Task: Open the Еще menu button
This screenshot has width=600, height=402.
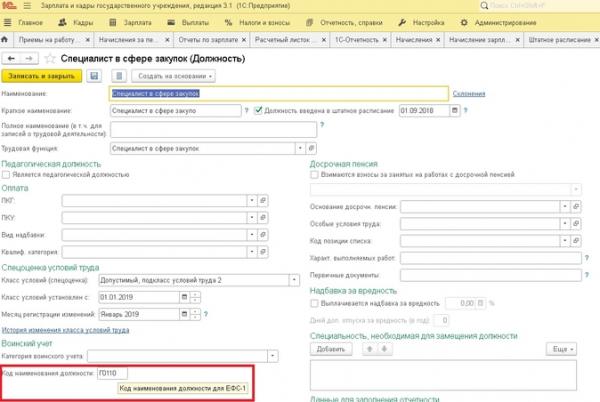Action: coord(561,349)
